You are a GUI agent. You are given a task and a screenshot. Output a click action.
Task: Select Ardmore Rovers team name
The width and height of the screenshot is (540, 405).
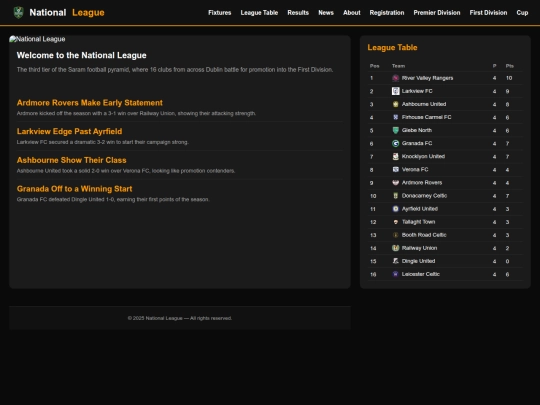click(422, 183)
